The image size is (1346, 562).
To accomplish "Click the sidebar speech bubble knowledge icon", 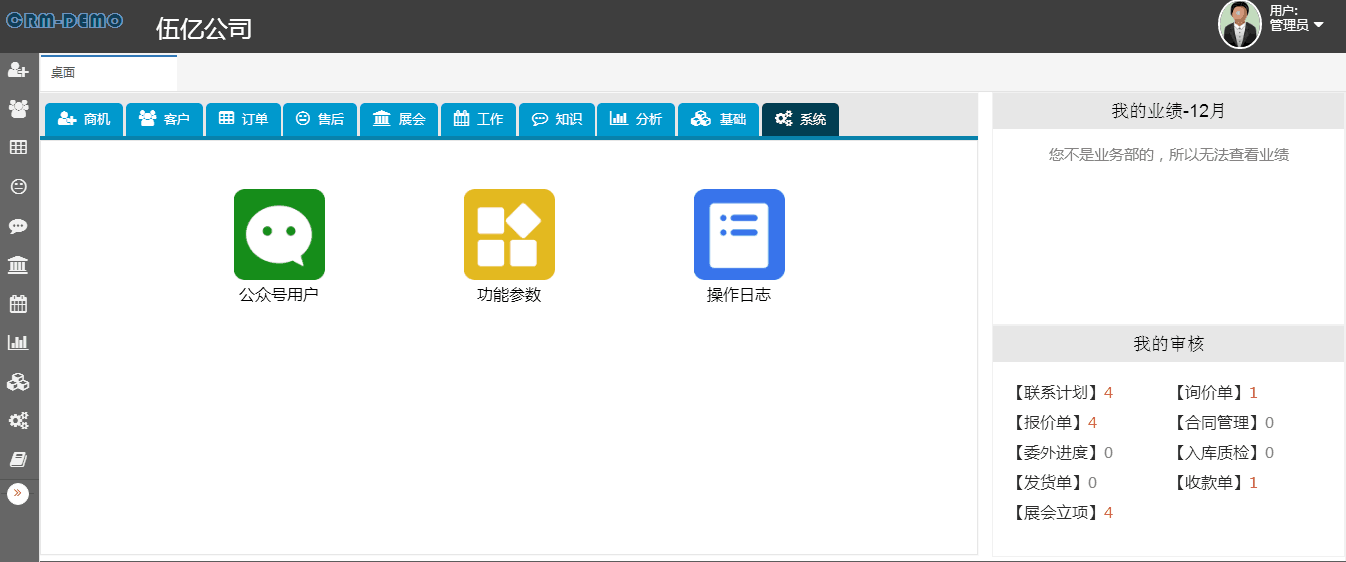I will tap(18, 226).
